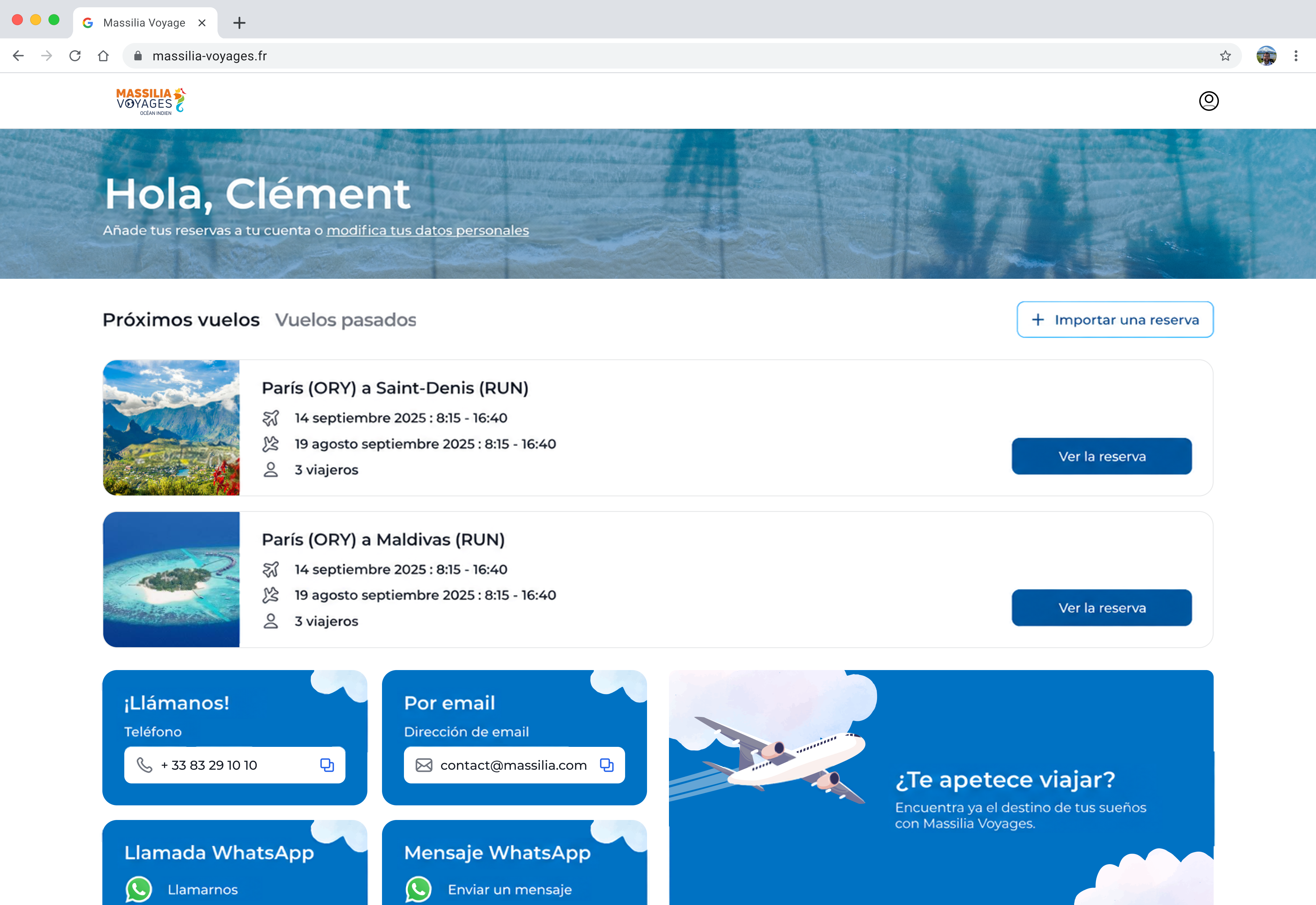This screenshot has height=905, width=1316.
Task: Select the Massilia Voyage browser tab
Action: pyautogui.click(x=144, y=23)
